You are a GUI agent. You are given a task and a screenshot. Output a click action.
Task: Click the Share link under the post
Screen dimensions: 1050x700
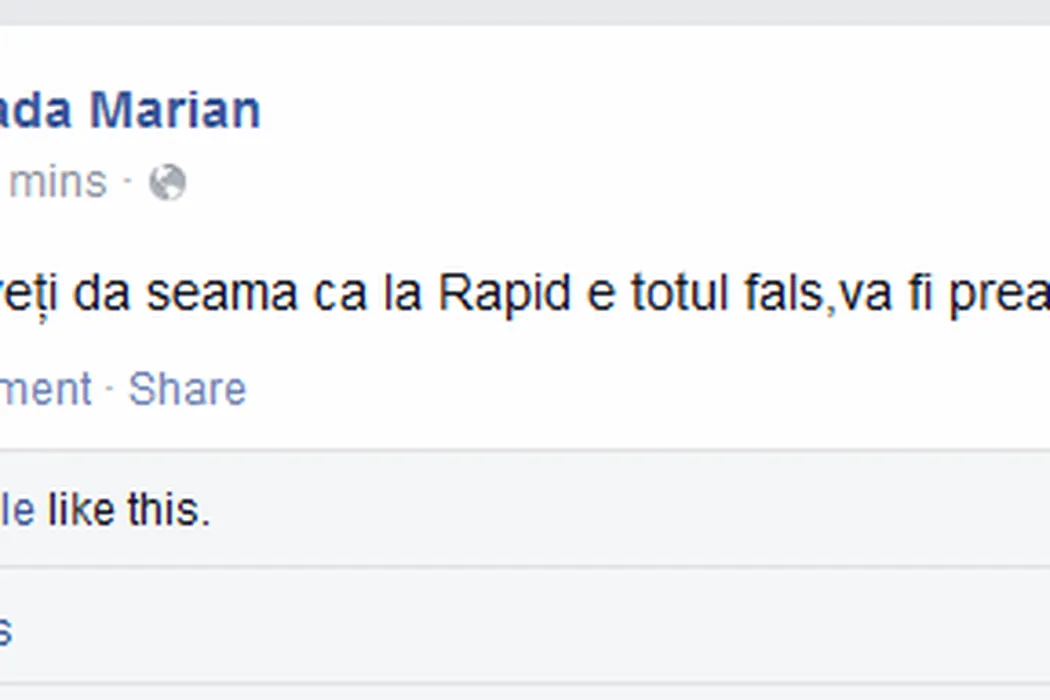(188, 389)
